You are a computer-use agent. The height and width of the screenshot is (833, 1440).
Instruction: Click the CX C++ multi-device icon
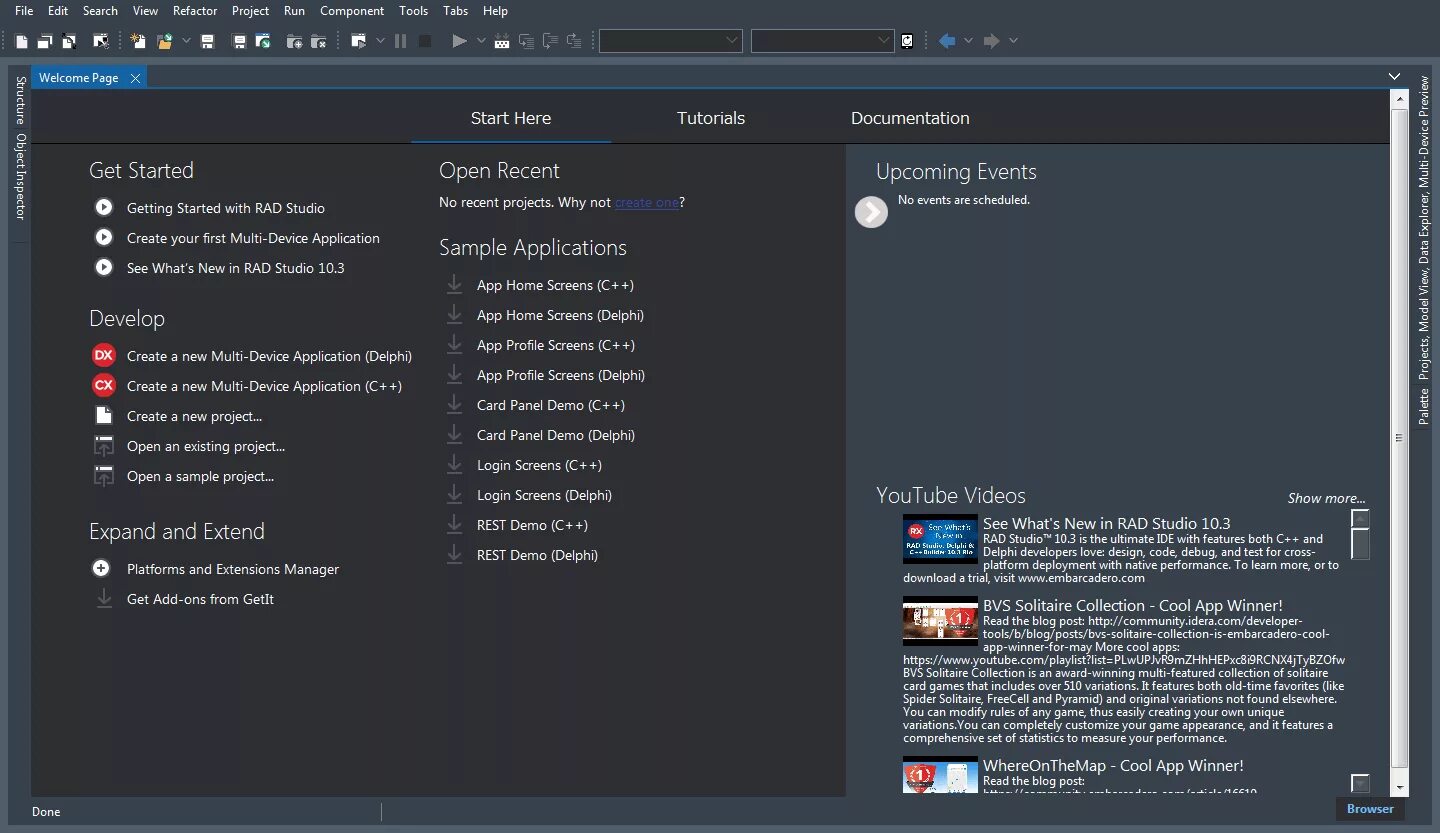(104, 386)
